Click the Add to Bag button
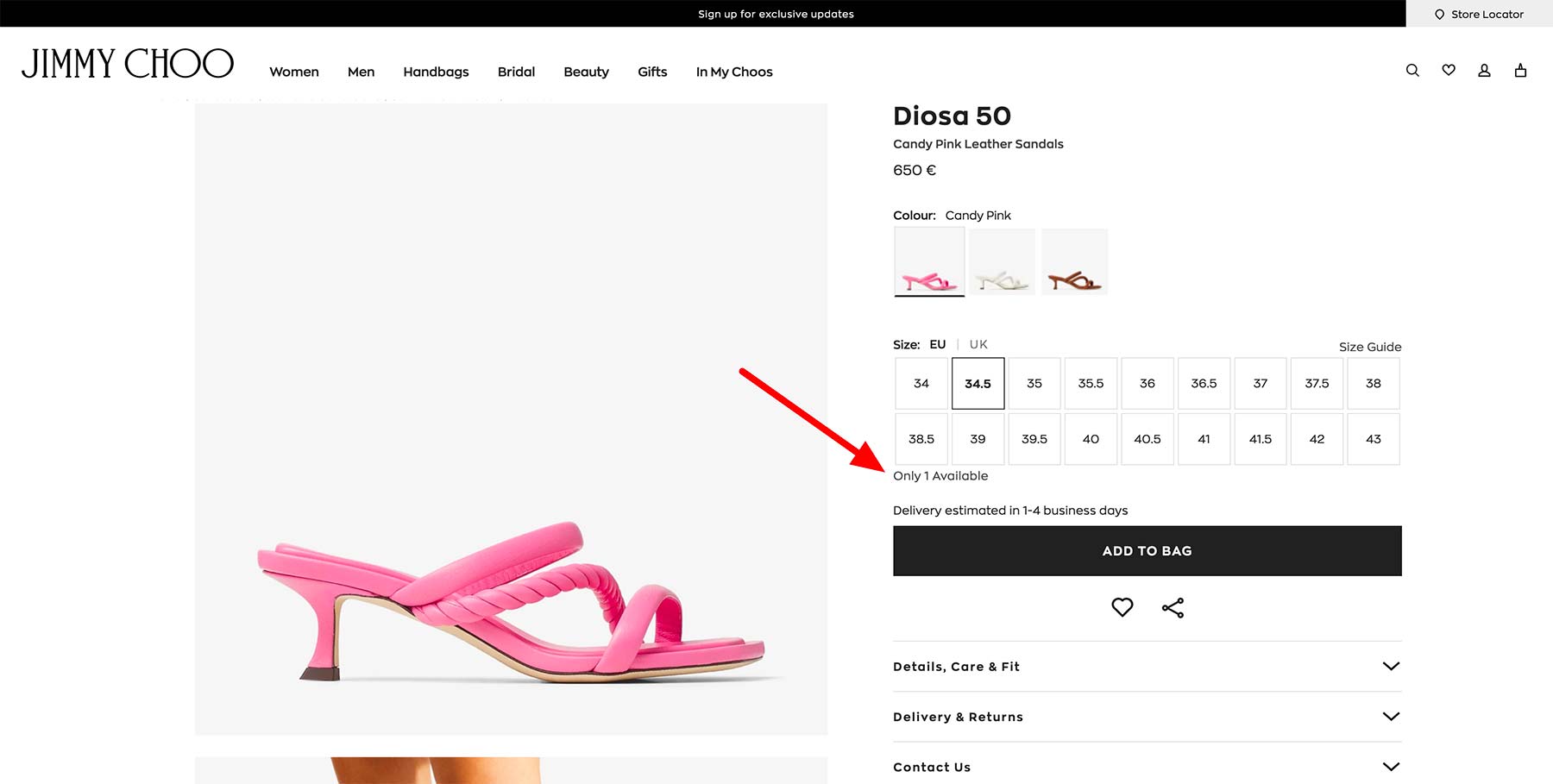 pyautogui.click(x=1147, y=551)
